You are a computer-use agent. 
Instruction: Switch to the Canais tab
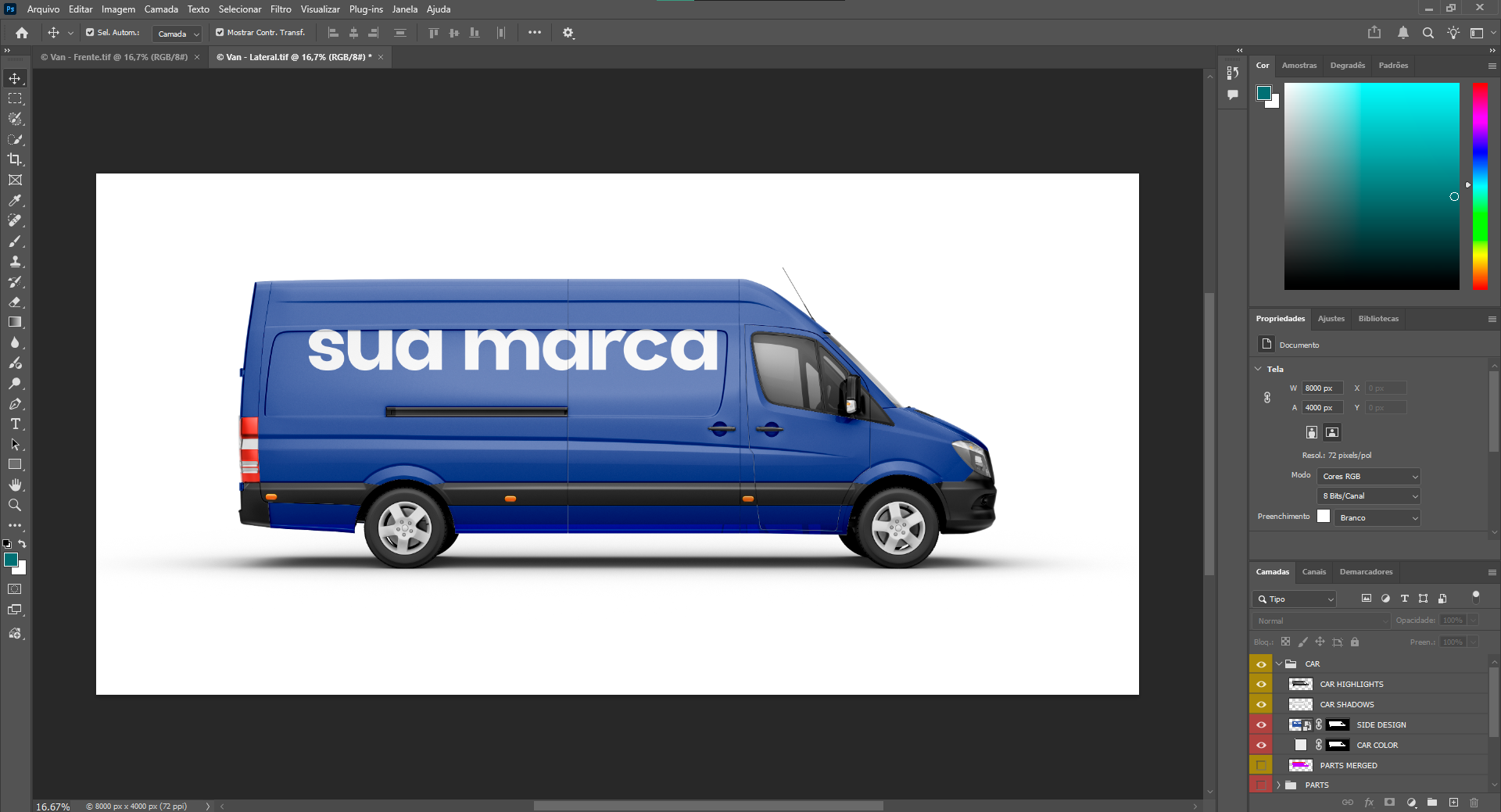point(1313,572)
